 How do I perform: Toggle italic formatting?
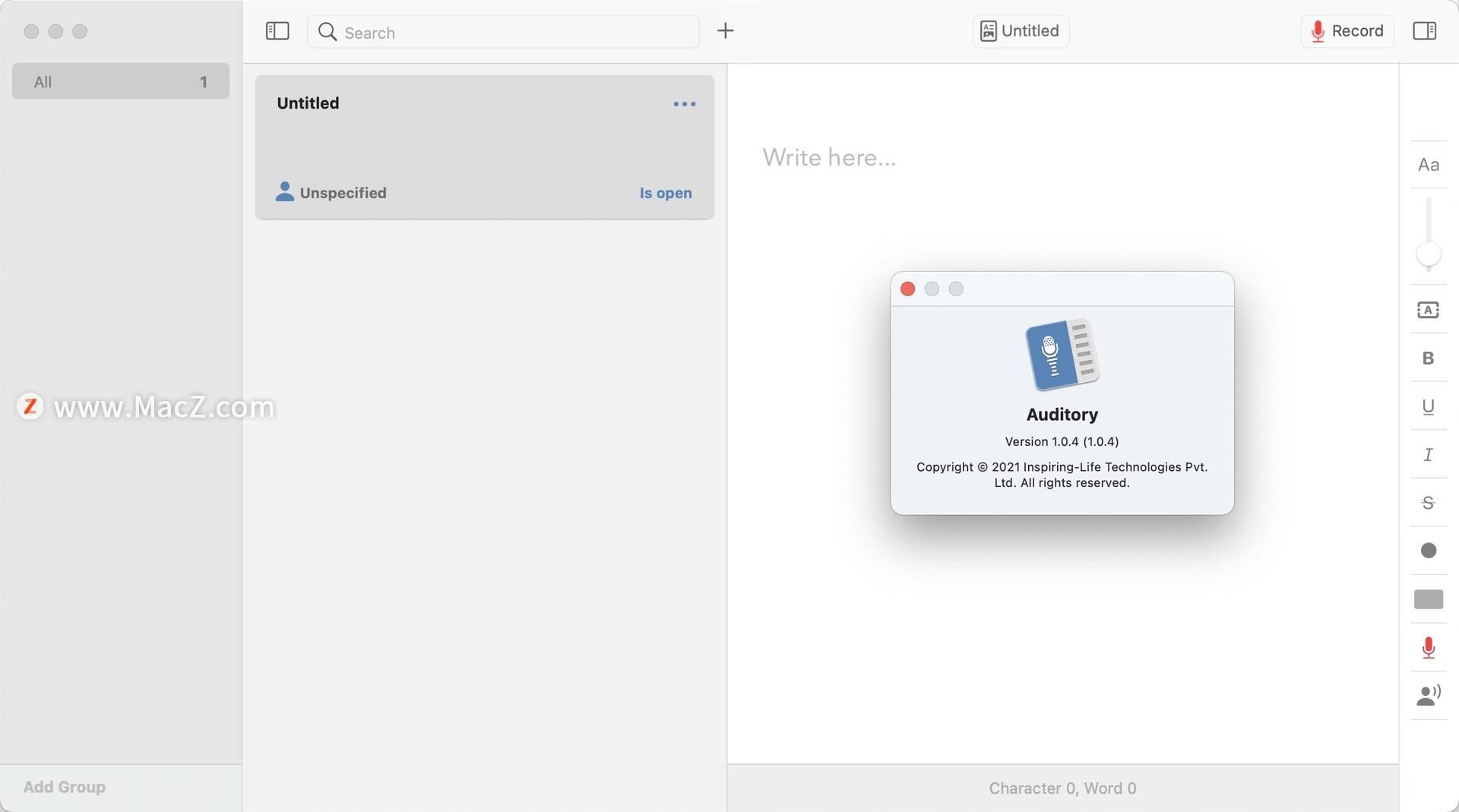coord(1429,455)
